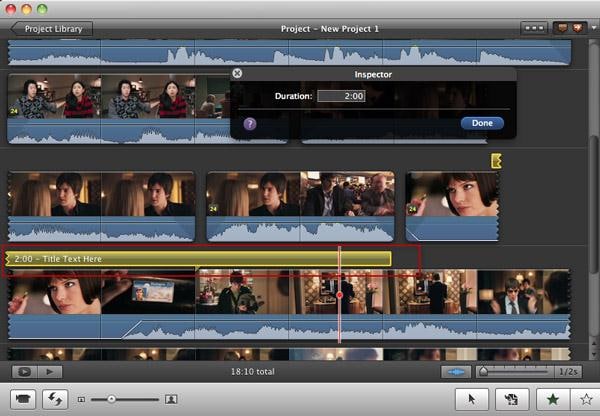Screen dimensions: 600x416
Task: Click the 'Project – New Project 1' title
Action: [x=330, y=29]
